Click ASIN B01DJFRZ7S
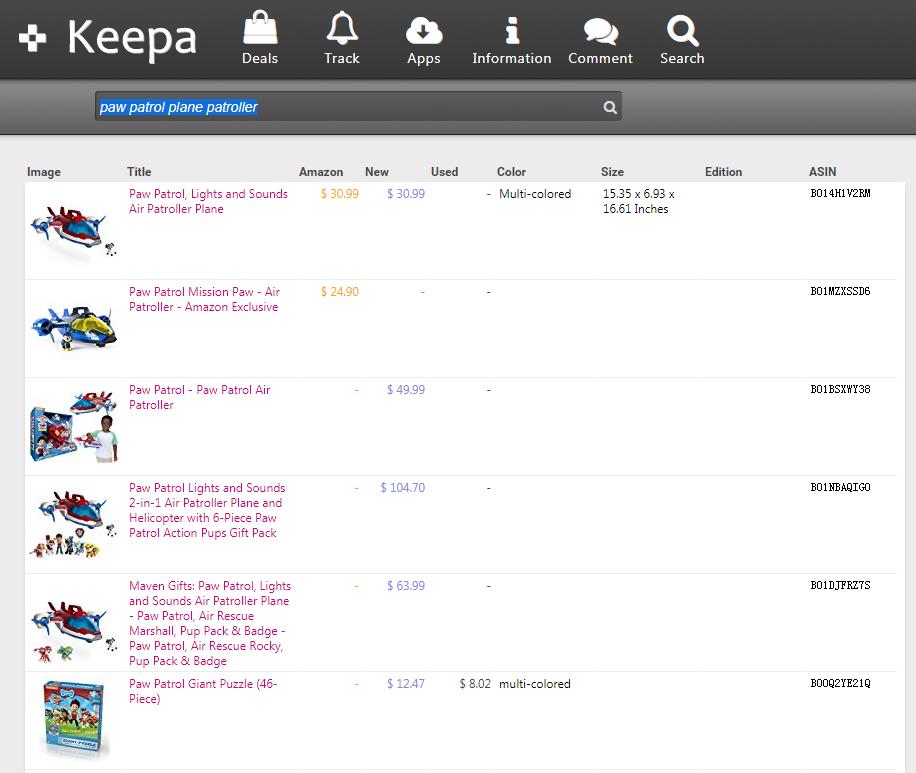This screenshot has width=916, height=773. point(840,585)
